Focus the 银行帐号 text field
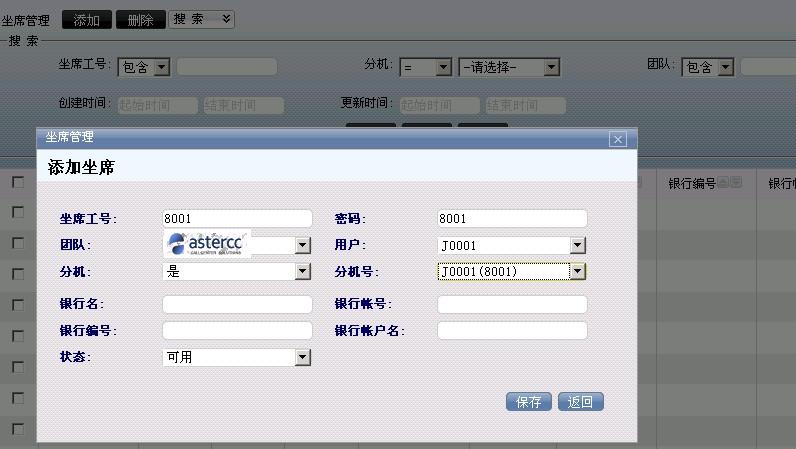Image resolution: width=796 pixels, height=449 pixels. [x=512, y=304]
